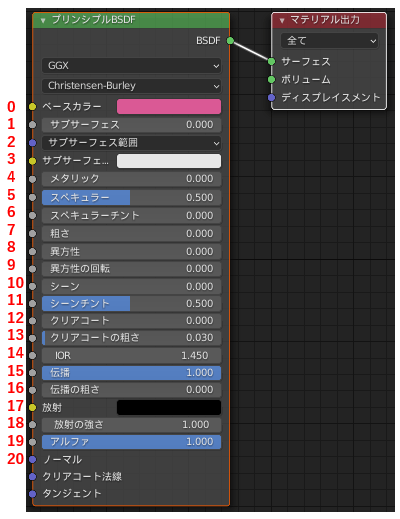Click the black 放射 color swatch
400x519 pixels.
(169, 407)
